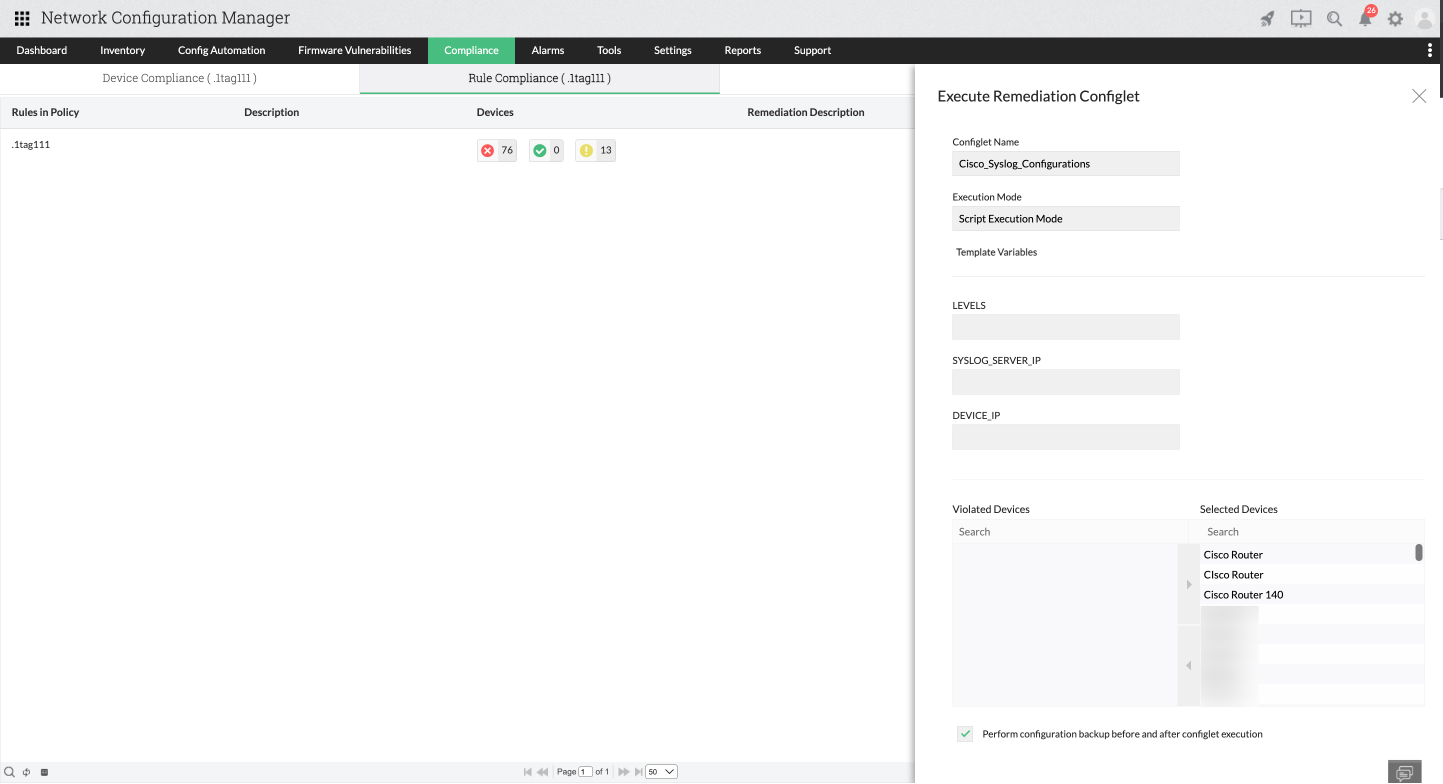Open the video tutorial icon in the top bar
Image resolution: width=1443 pixels, height=784 pixels.
coord(1300,18)
